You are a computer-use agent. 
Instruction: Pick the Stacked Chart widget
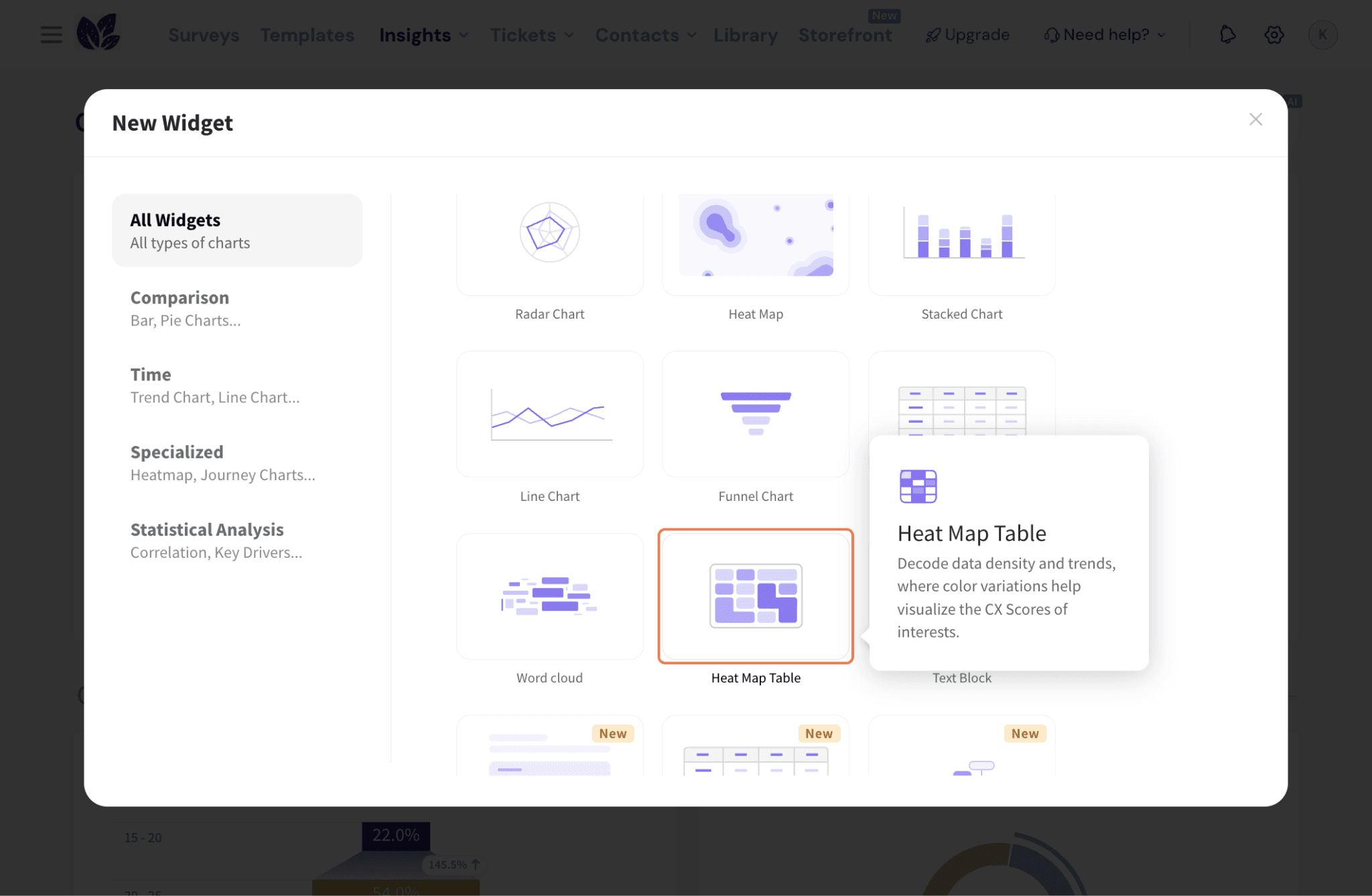(961, 244)
